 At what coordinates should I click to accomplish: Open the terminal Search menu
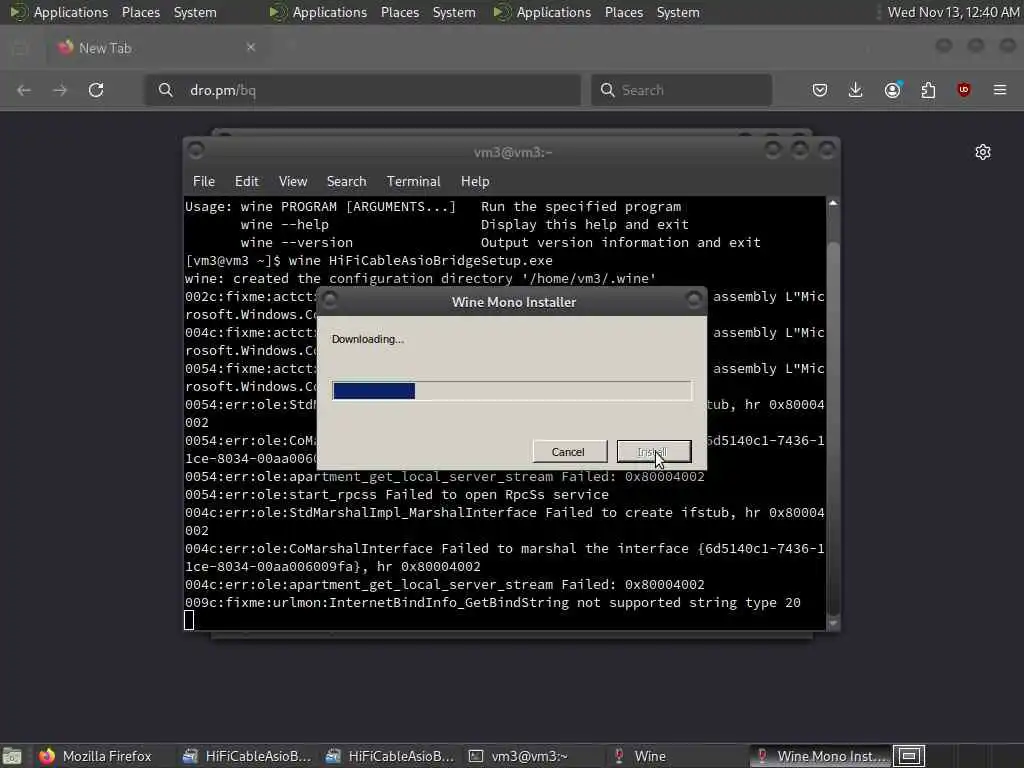(346, 182)
